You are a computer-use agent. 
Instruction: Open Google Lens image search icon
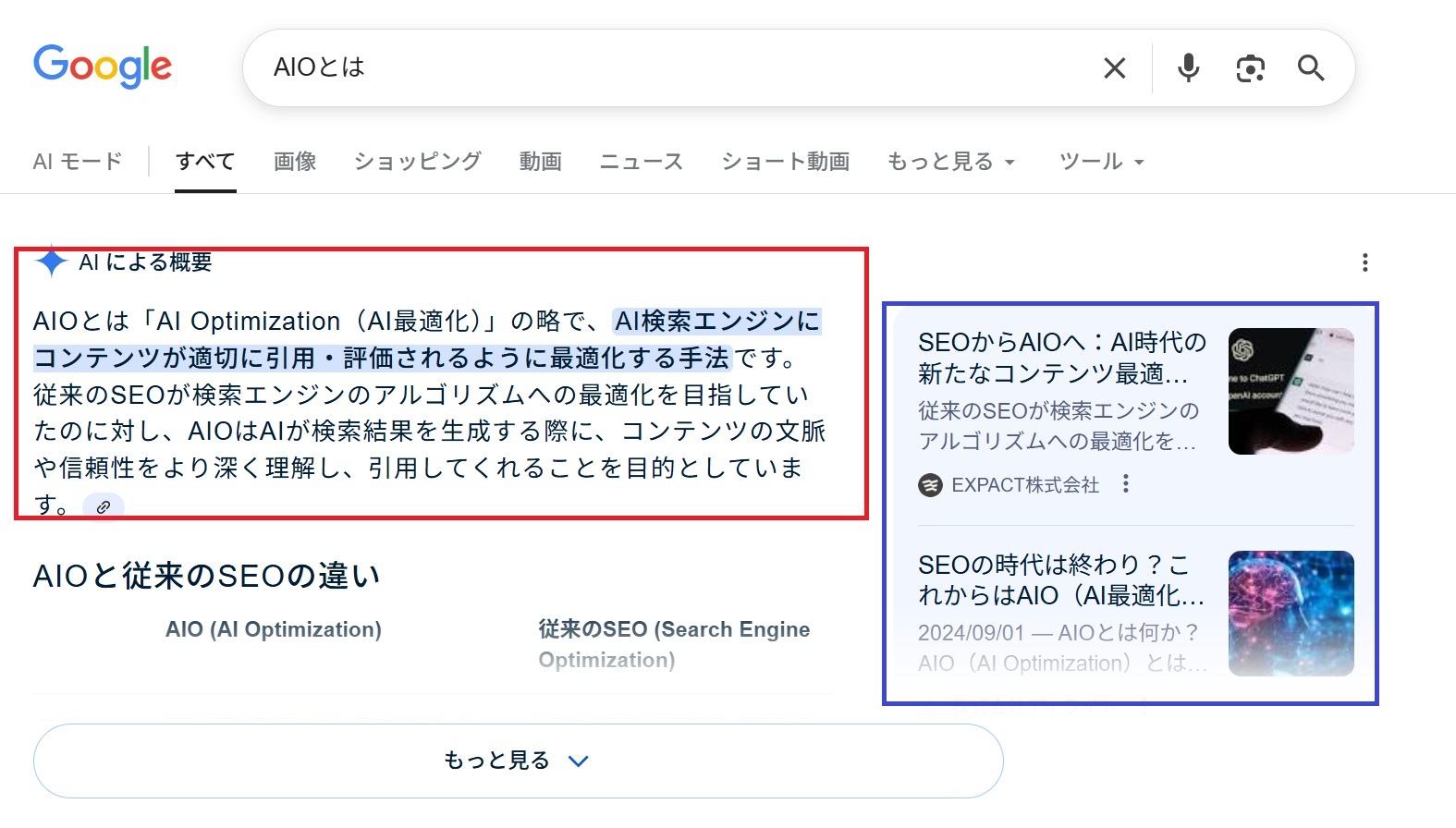coord(1250,68)
